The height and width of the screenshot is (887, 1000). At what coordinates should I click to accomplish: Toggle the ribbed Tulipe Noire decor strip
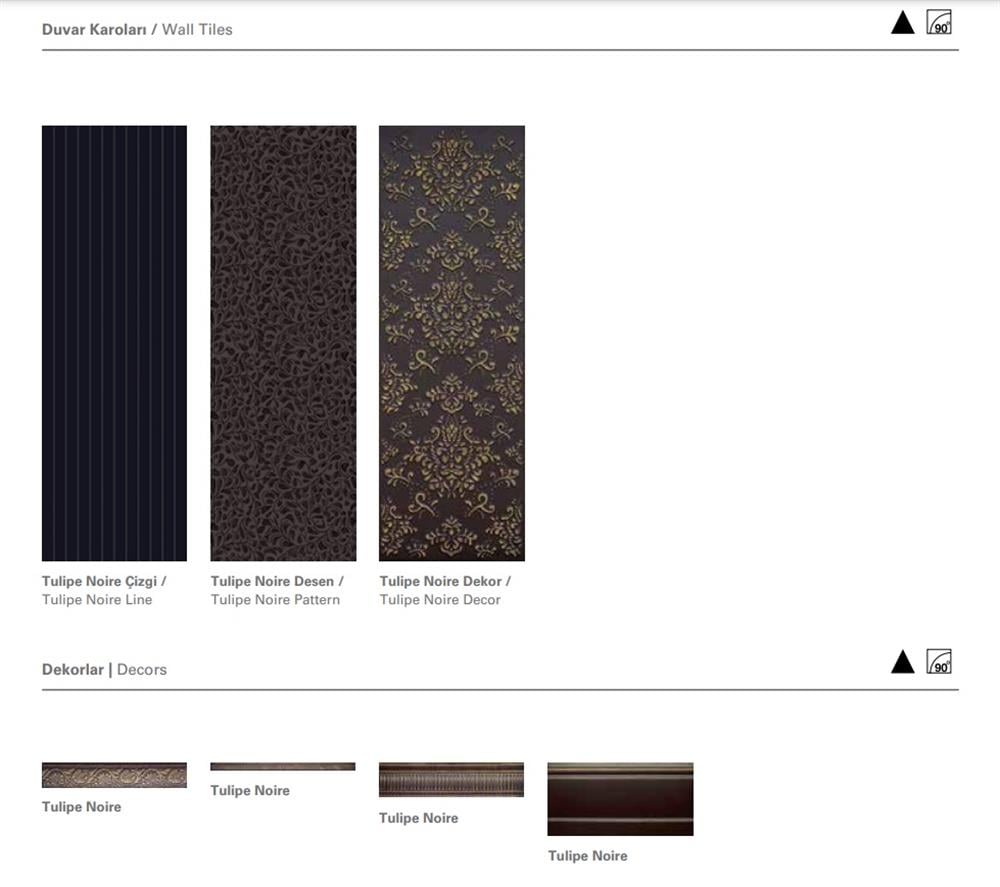tap(450, 778)
